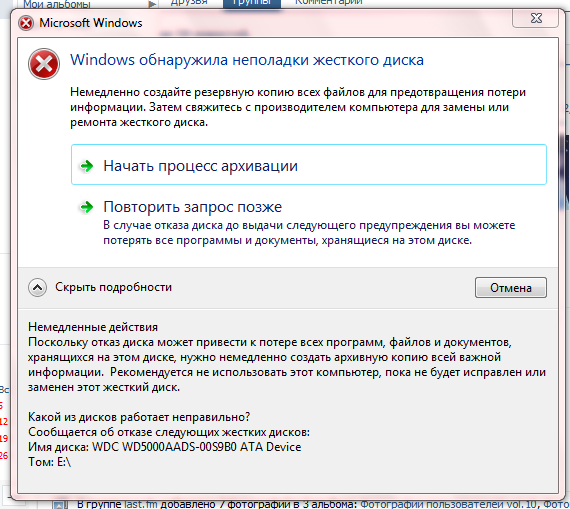Collapse details with the round chevron button
This screenshot has width=570, height=509.
37,288
